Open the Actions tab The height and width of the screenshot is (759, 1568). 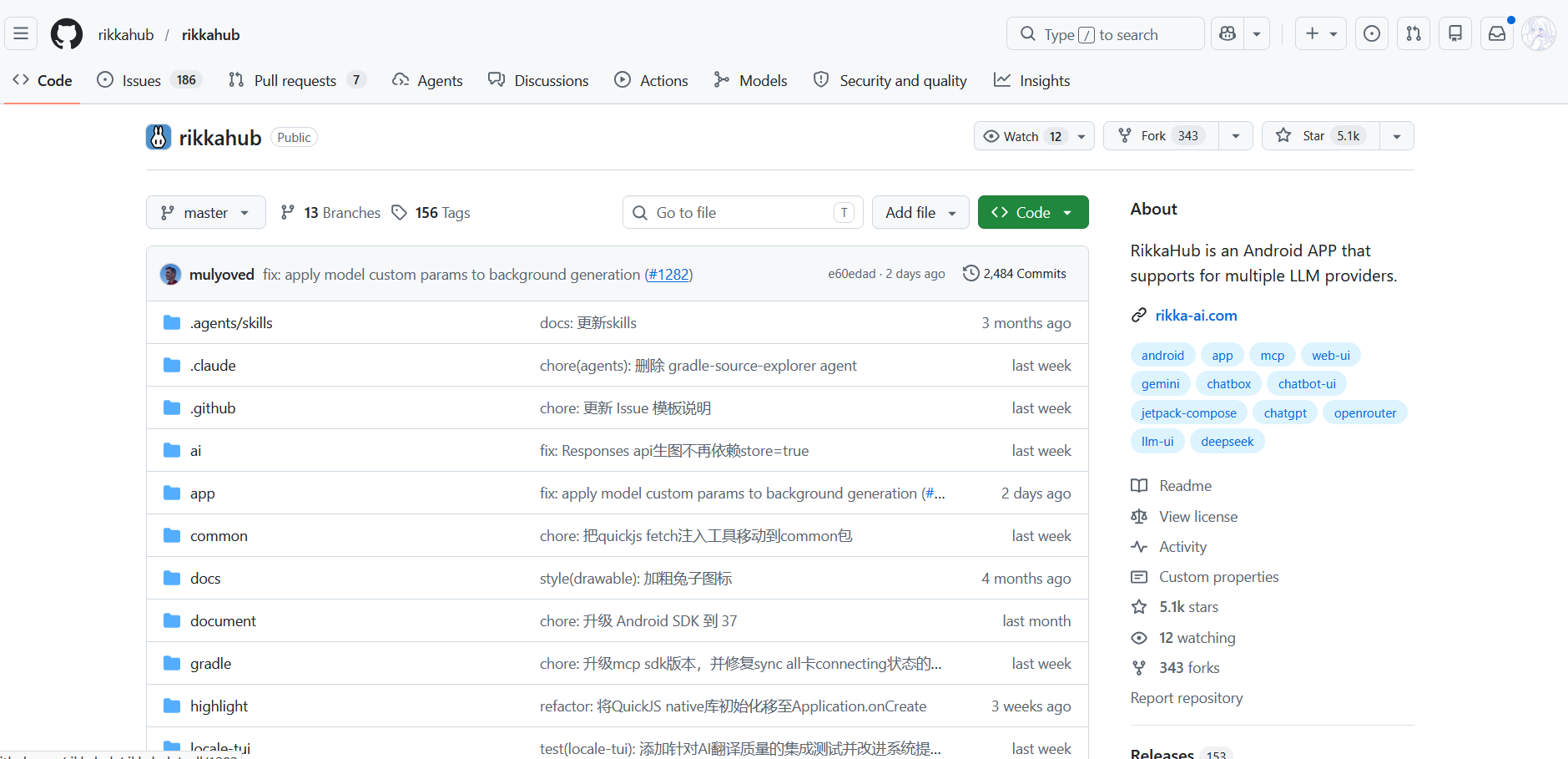652,80
